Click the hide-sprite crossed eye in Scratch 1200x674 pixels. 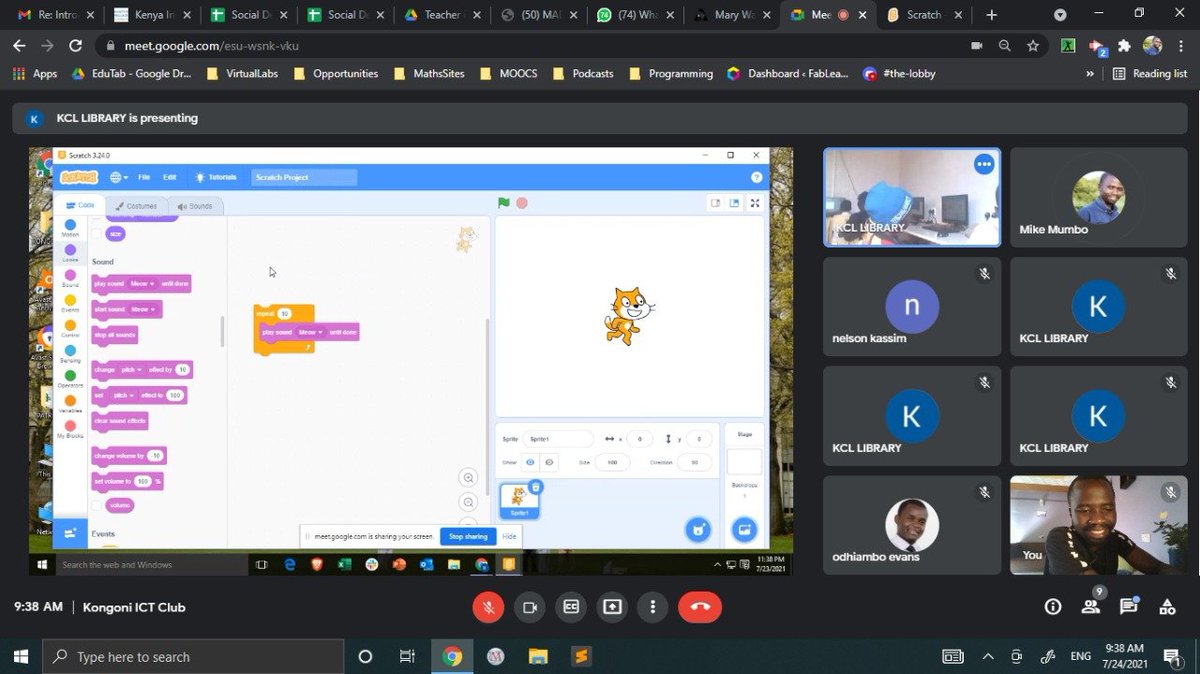tap(549, 462)
